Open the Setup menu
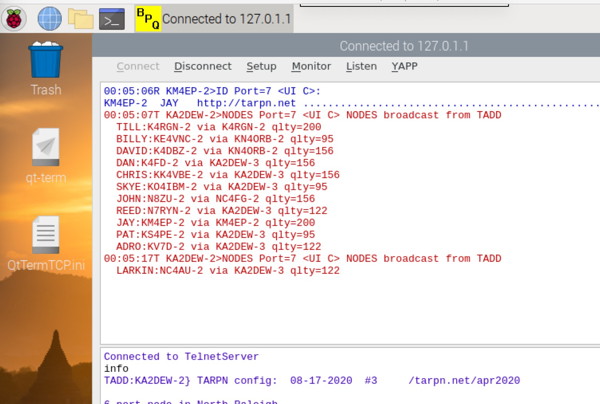This screenshot has height=404, width=600. pos(261,66)
